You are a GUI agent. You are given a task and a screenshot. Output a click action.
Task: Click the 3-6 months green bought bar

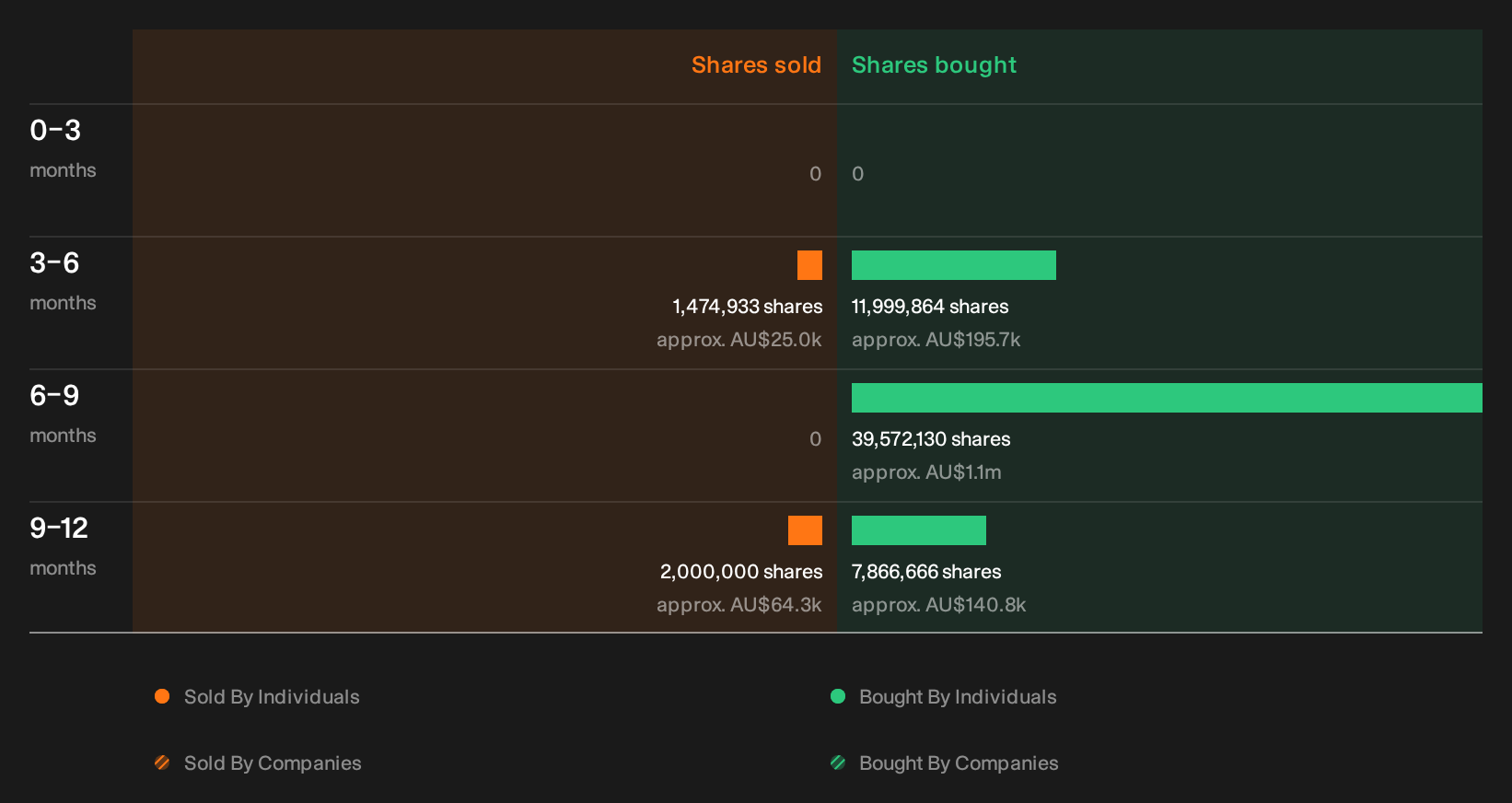tap(954, 265)
